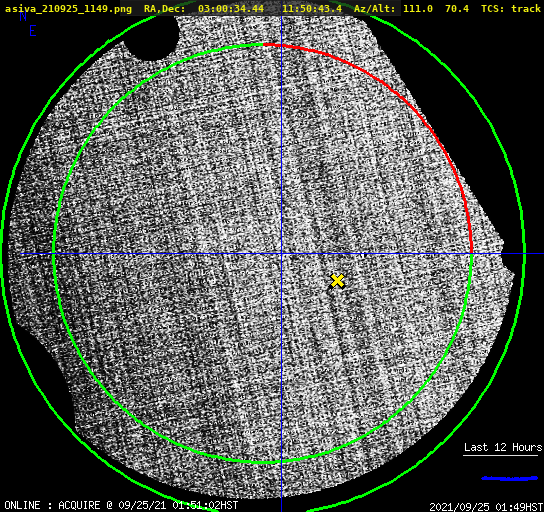Click the 2021/09/25 01:49HST timestamp
Image resolution: width=544 pixels, height=512 pixels.
(x=486, y=507)
